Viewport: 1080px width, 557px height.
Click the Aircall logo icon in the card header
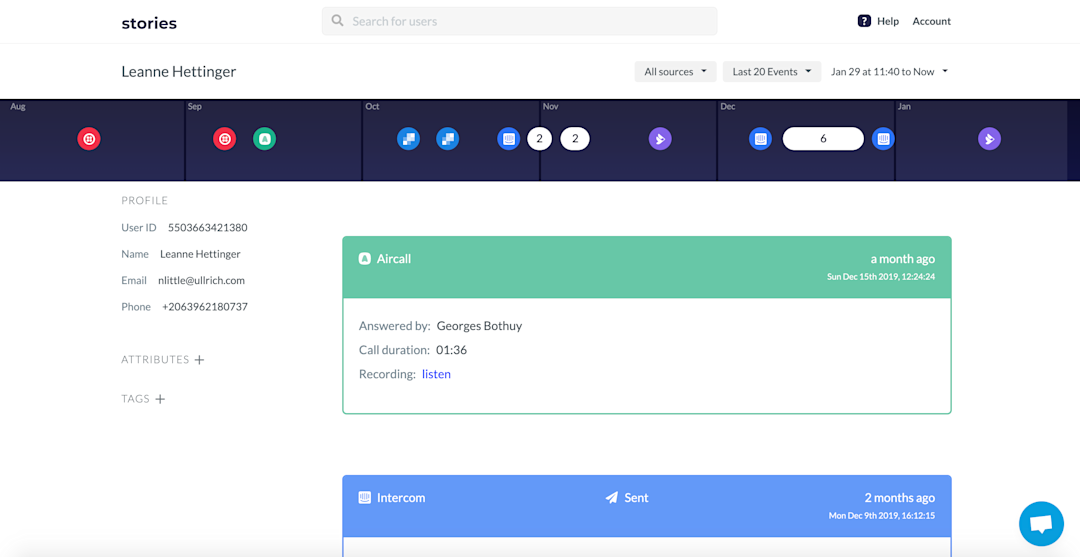(365, 259)
